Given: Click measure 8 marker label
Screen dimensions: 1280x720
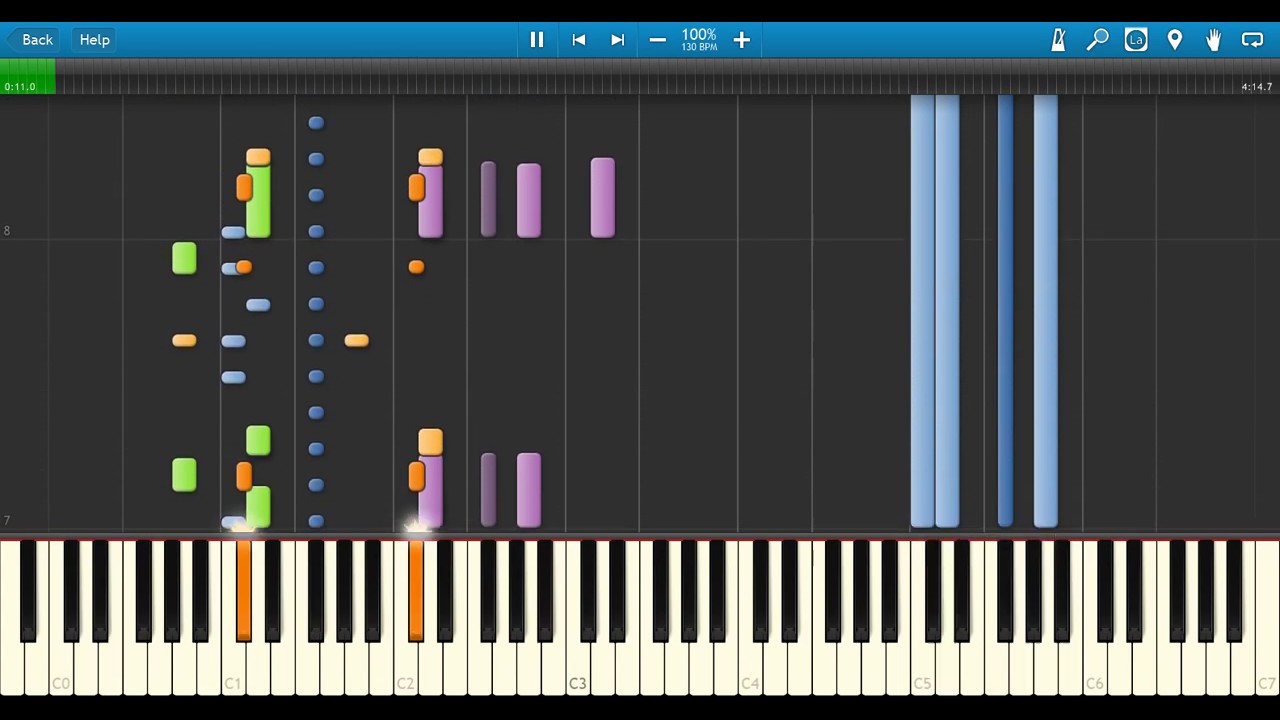Looking at the screenshot, I should pyautogui.click(x=7, y=231).
